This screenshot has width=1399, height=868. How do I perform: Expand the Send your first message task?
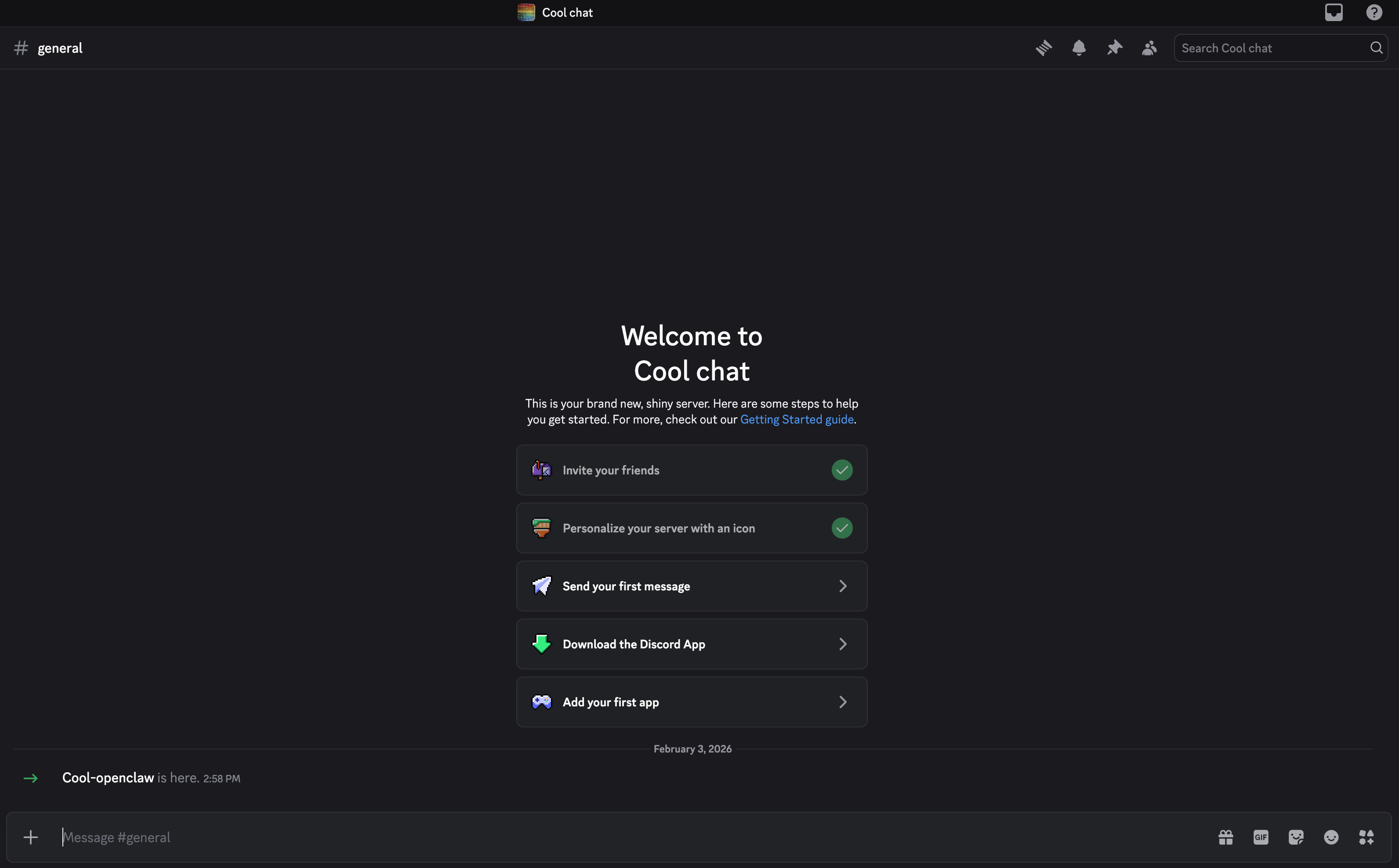691,586
